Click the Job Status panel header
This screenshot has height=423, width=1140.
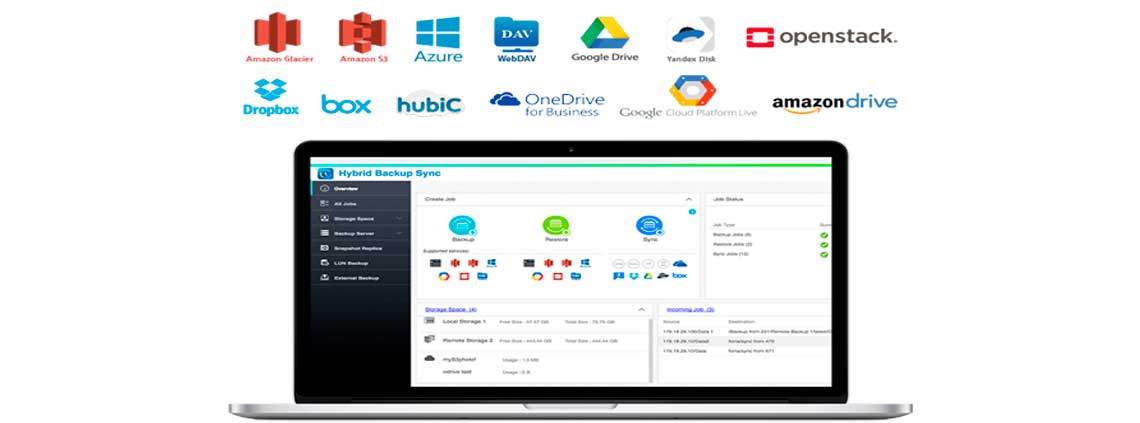pyautogui.click(x=768, y=199)
